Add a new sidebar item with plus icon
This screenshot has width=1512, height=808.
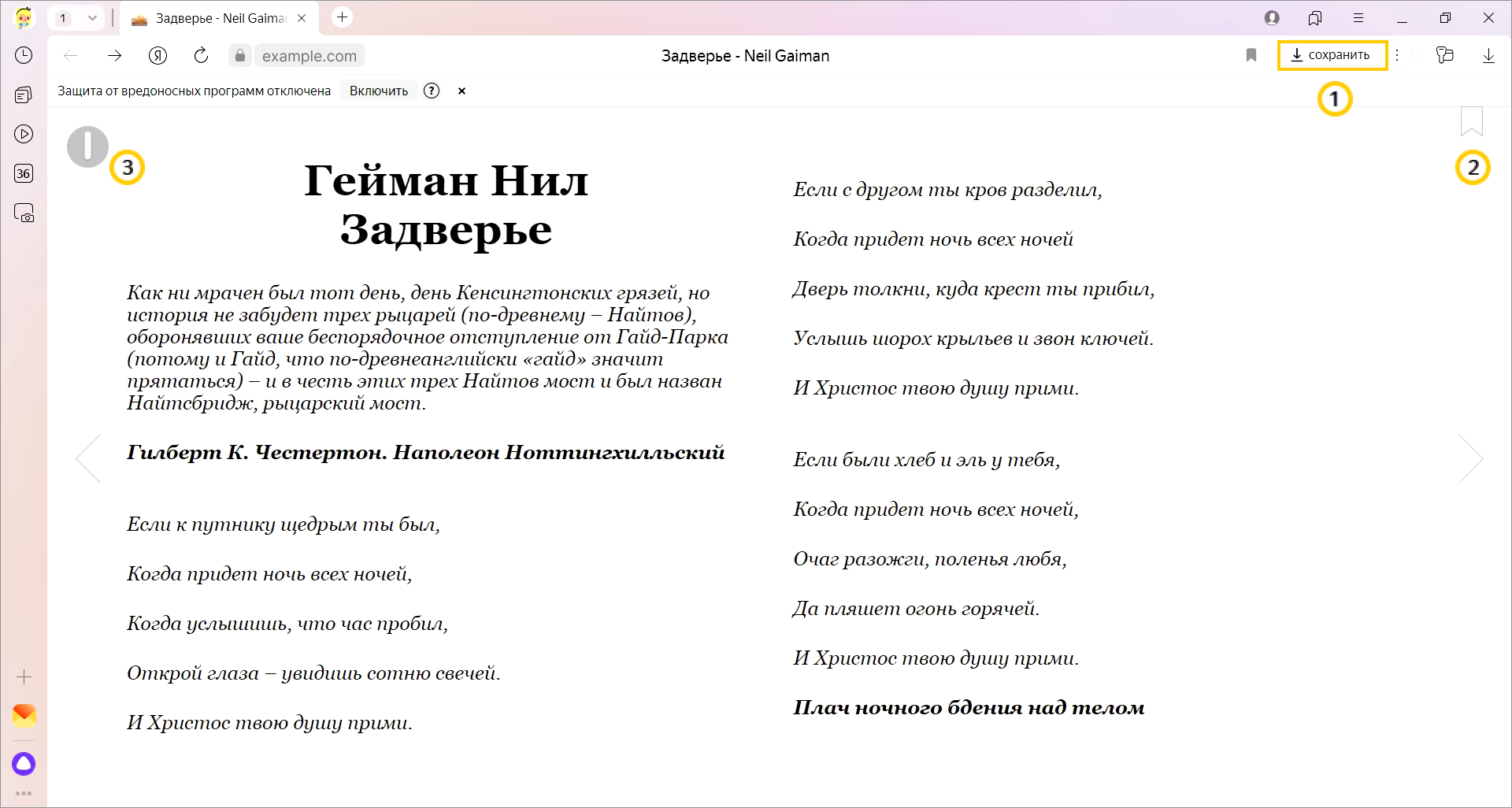click(24, 676)
